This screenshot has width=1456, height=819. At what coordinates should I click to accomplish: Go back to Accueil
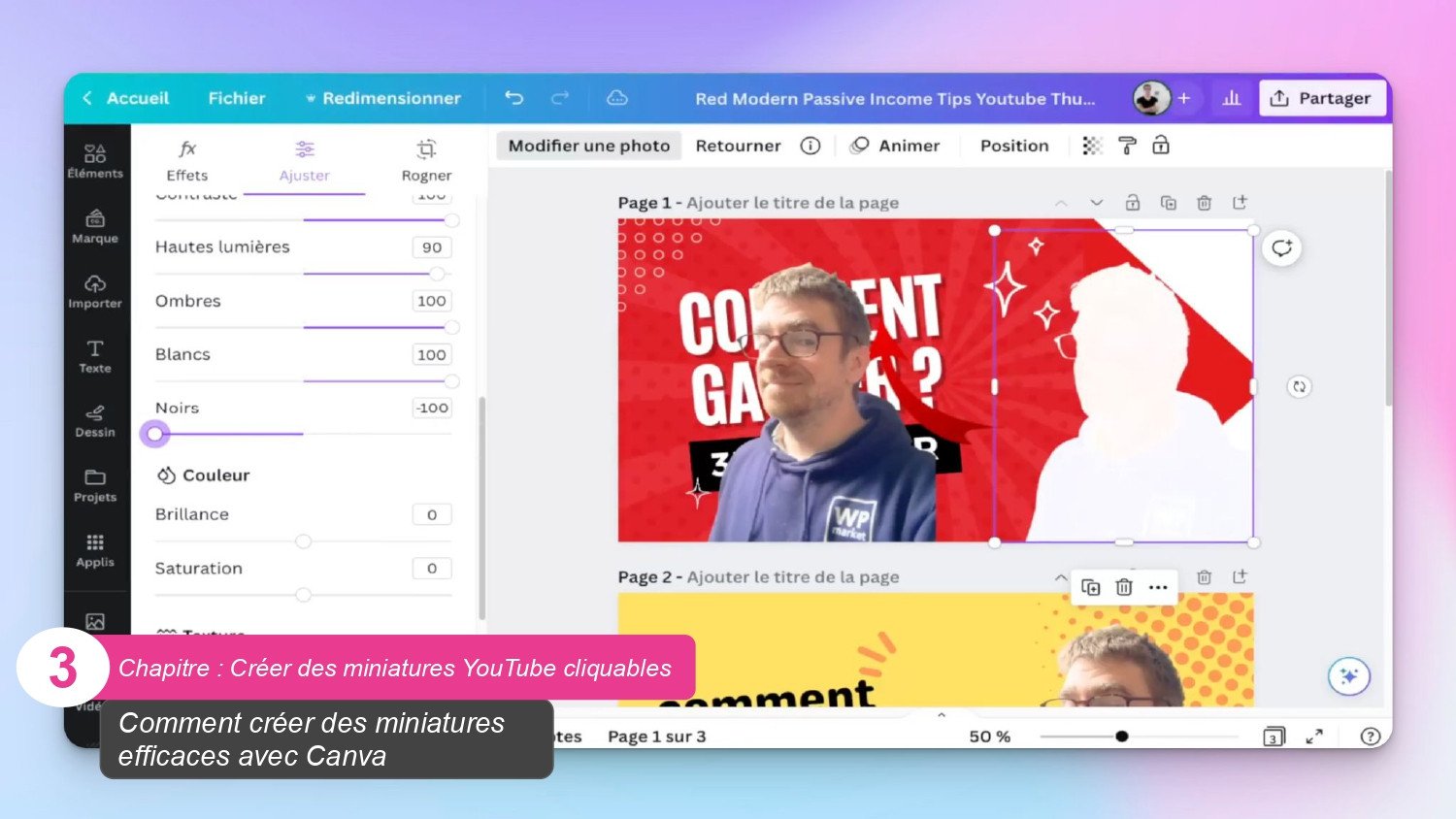[125, 98]
